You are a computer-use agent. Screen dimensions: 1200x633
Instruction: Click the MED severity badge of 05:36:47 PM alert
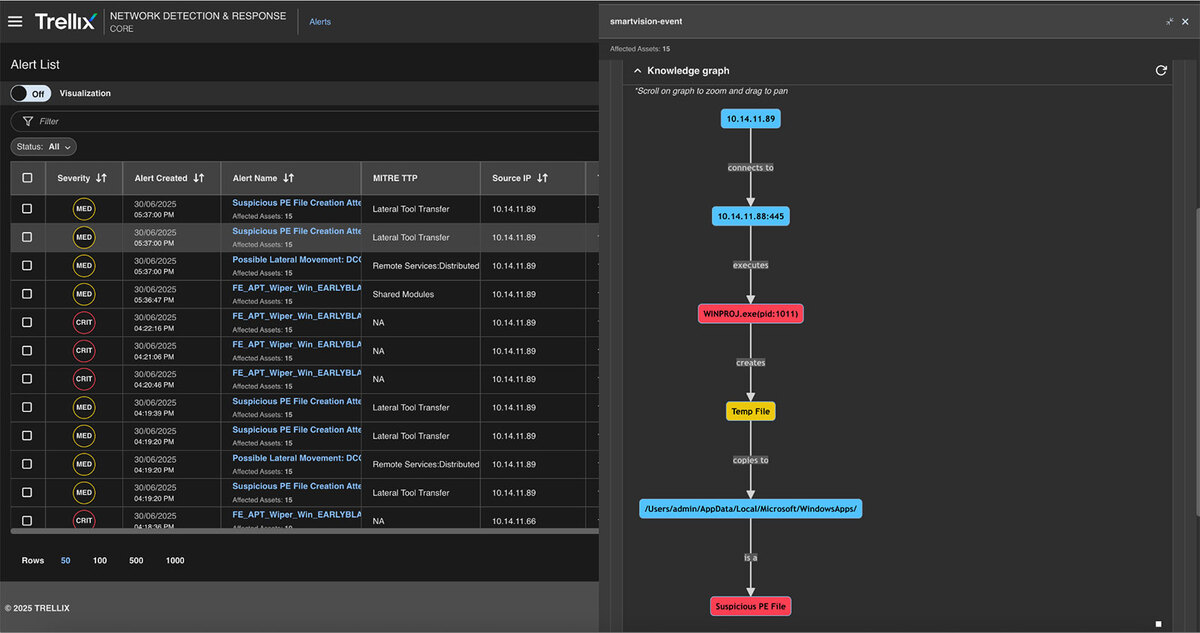click(x=84, y=294)
